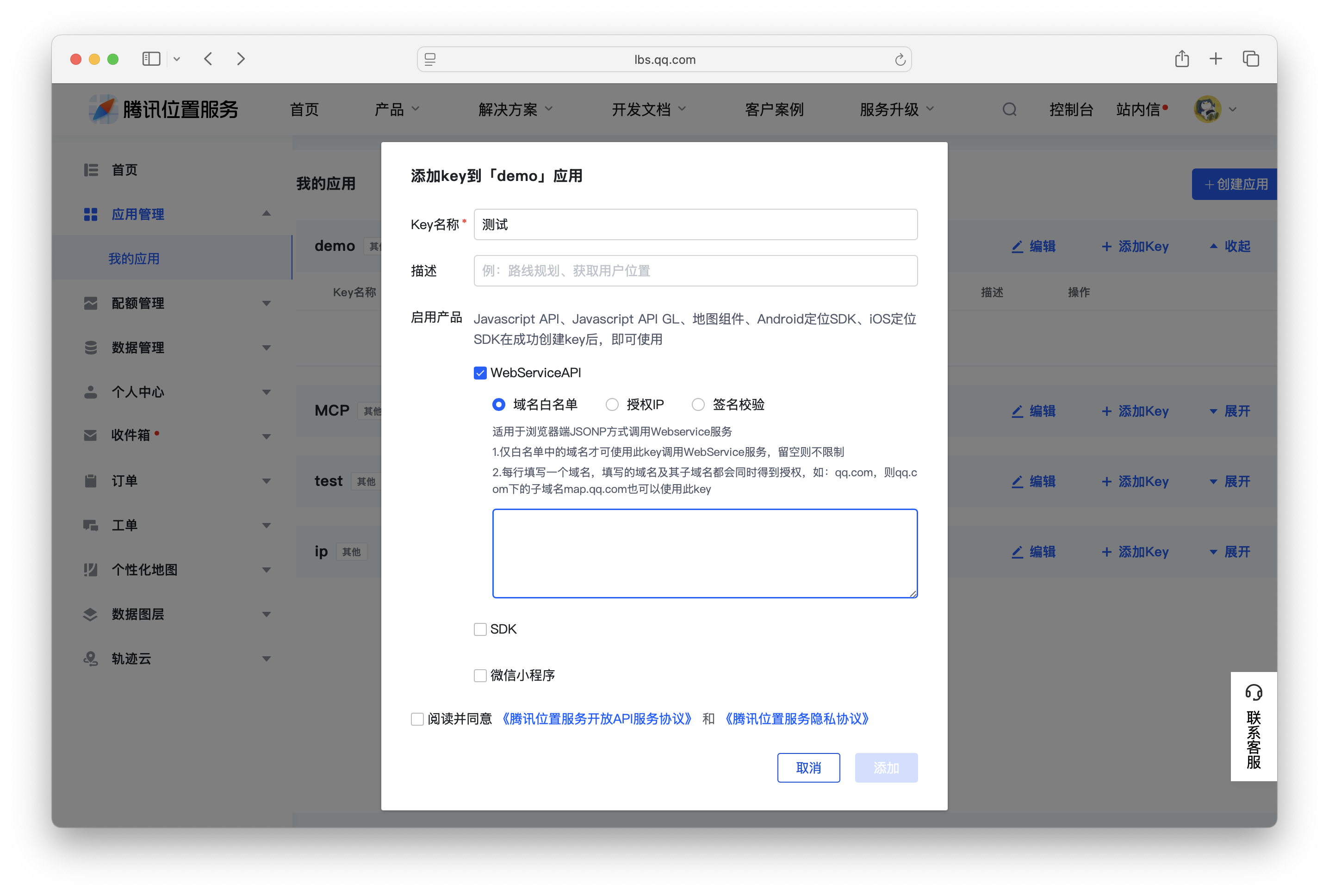Click the 工单 icon in the sidebar
The image size is (1329, 896).
90,525
